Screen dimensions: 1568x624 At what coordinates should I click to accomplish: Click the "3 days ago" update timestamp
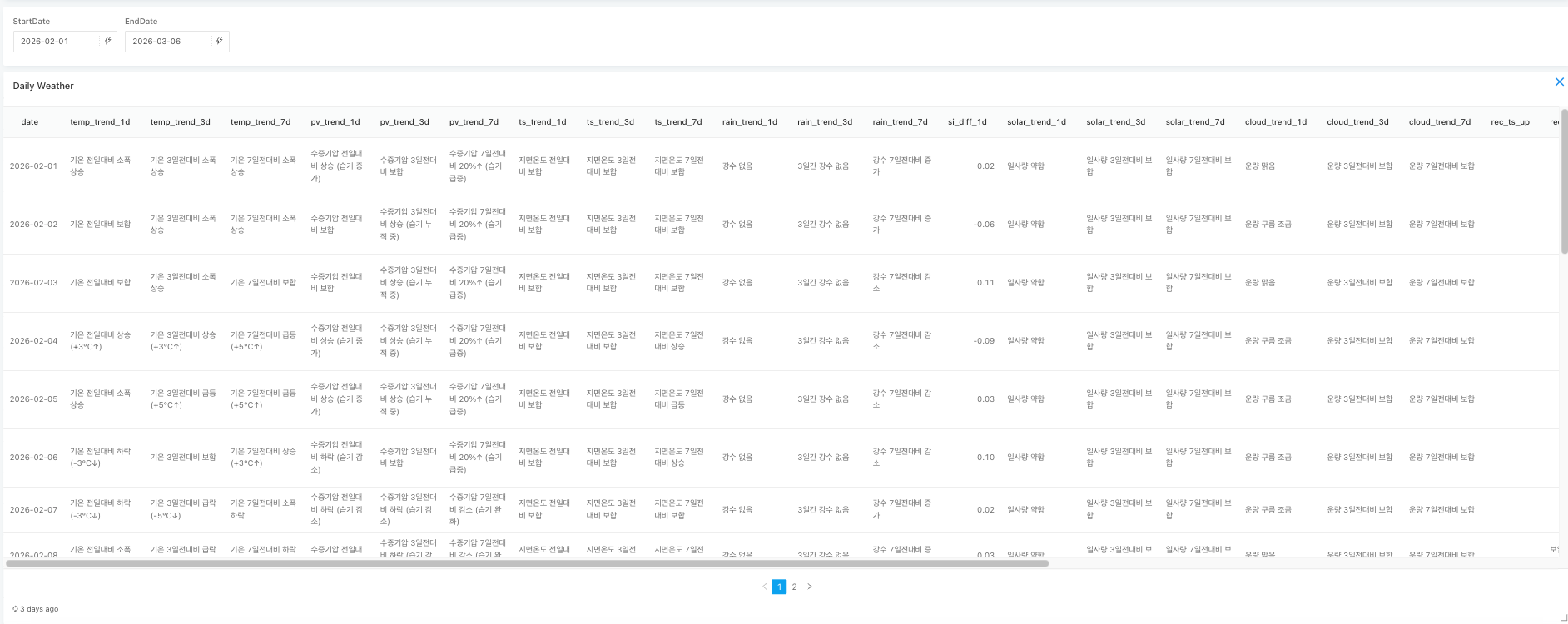(39, 609)
